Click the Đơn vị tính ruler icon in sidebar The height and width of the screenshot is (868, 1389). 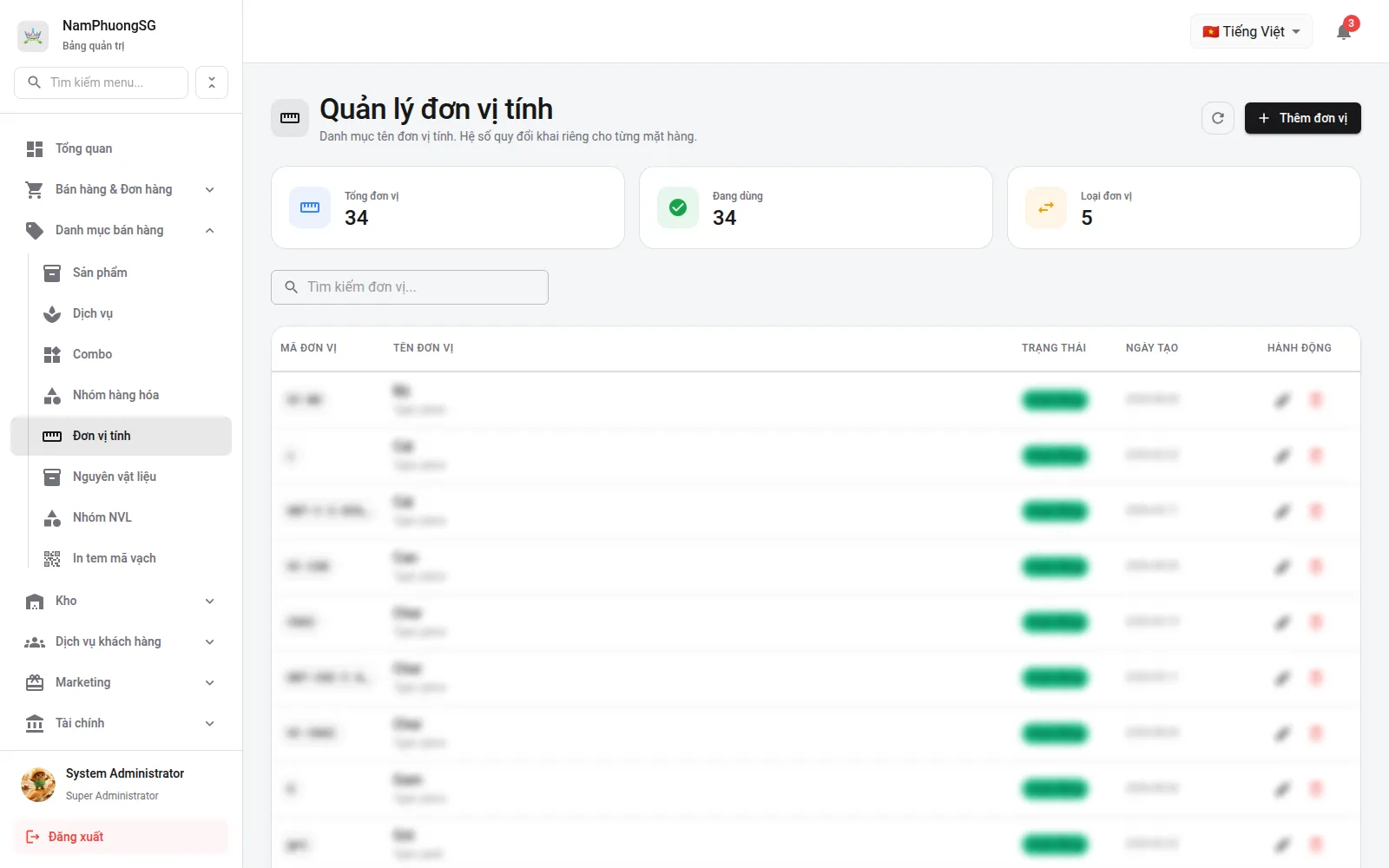(x=52, y=436)
